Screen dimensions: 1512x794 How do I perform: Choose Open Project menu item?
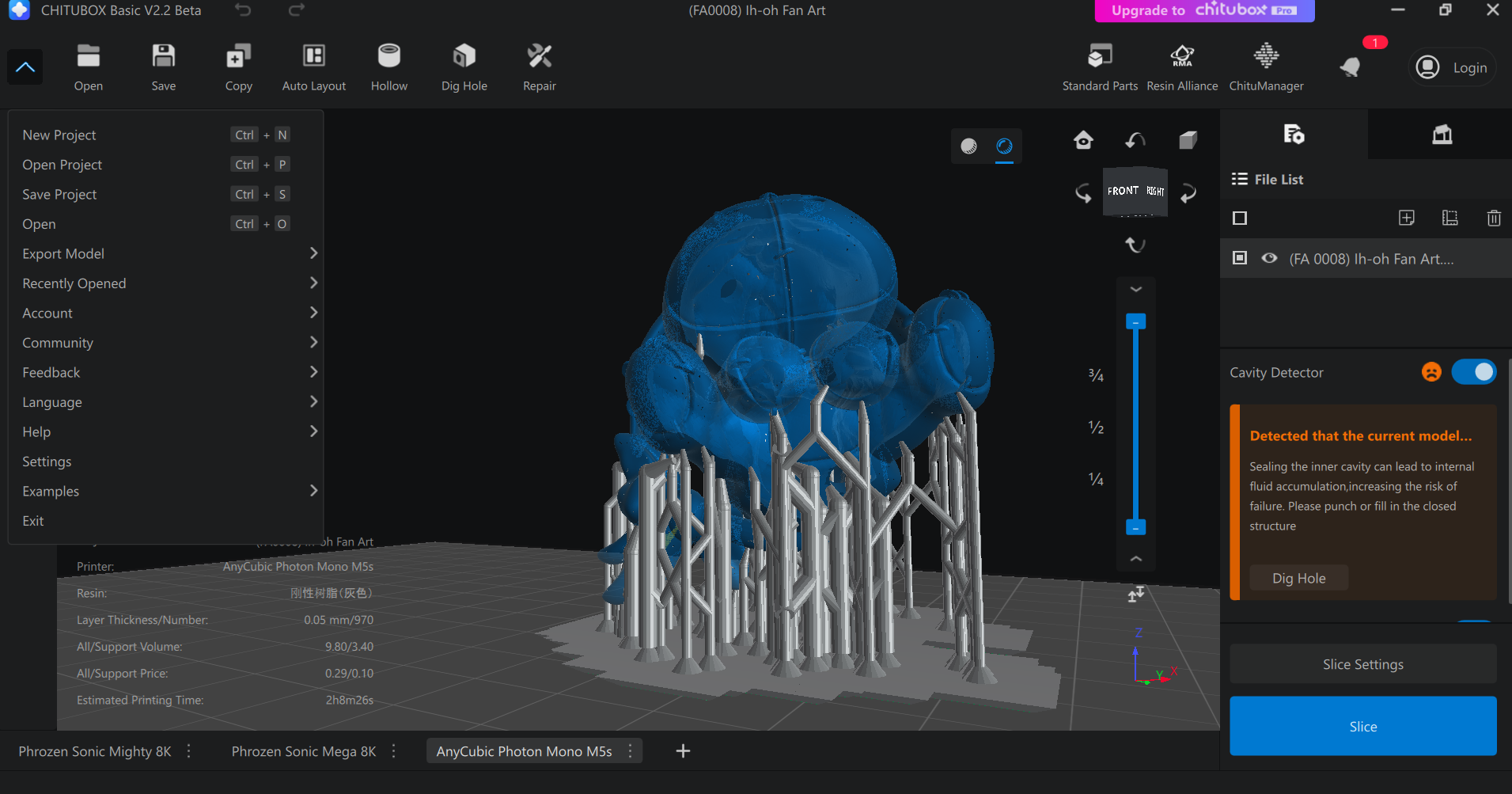click(165, 164)
